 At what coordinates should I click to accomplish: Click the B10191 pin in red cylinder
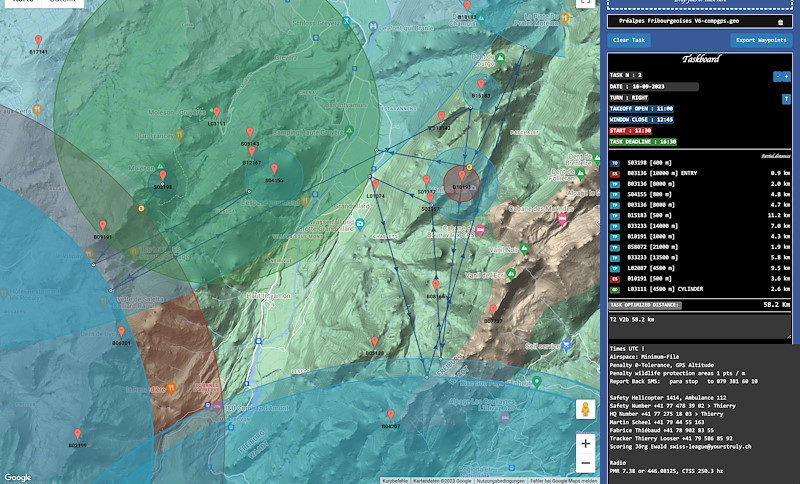coord(462,176)
